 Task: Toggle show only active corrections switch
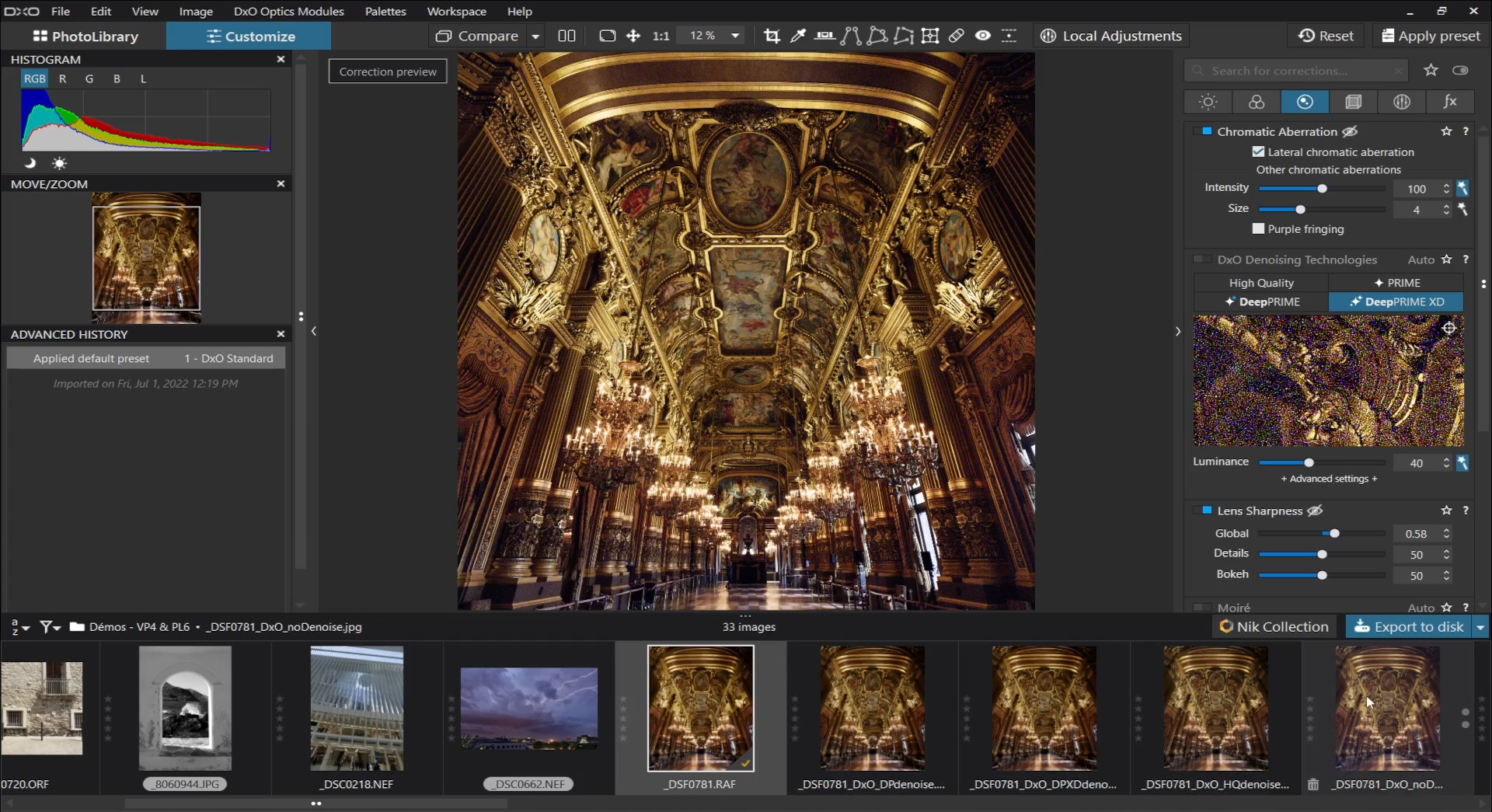click(x=1460, y=70)
